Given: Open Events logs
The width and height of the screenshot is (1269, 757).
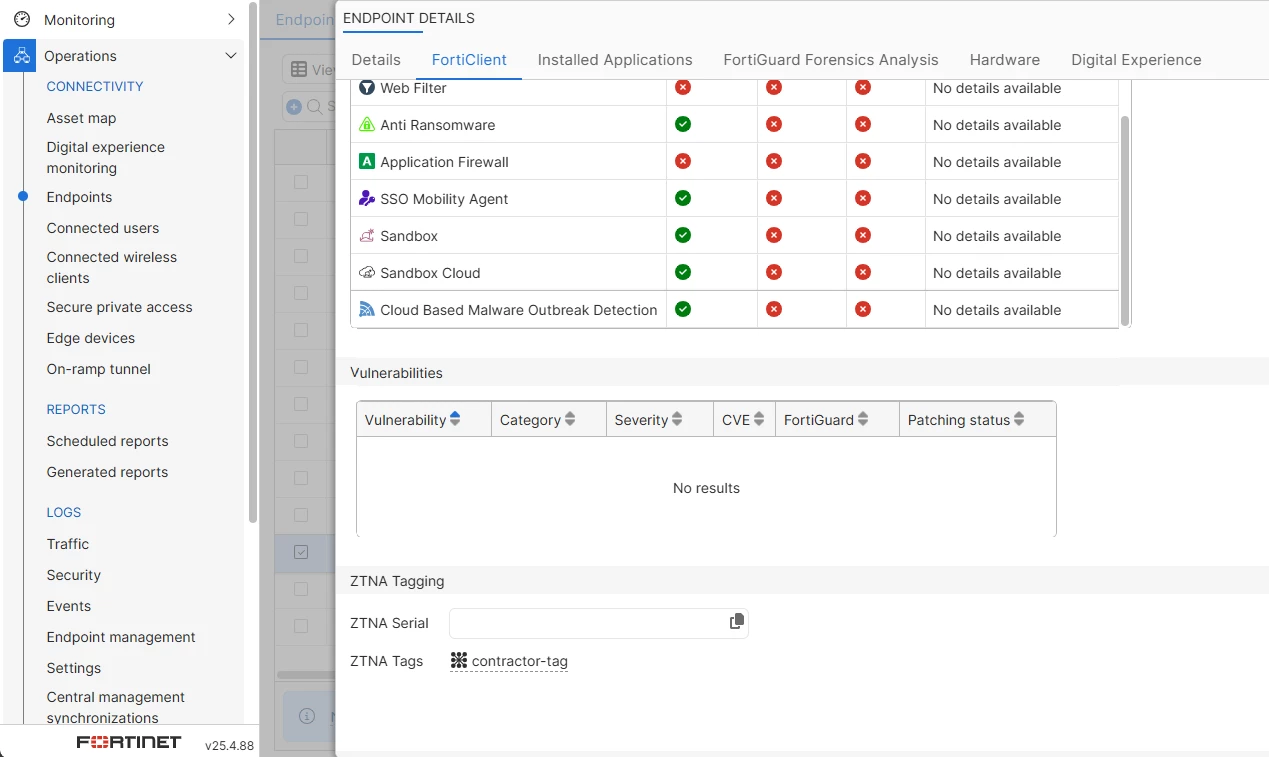Looking at the screenshot, I should pyautogui.click(x=68, y=606).
